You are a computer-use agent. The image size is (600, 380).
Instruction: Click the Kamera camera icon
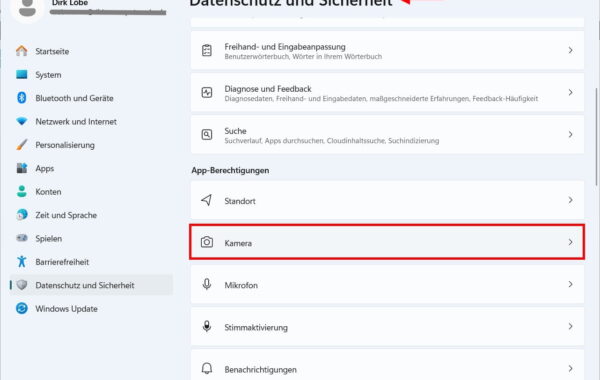pos(207,242)
